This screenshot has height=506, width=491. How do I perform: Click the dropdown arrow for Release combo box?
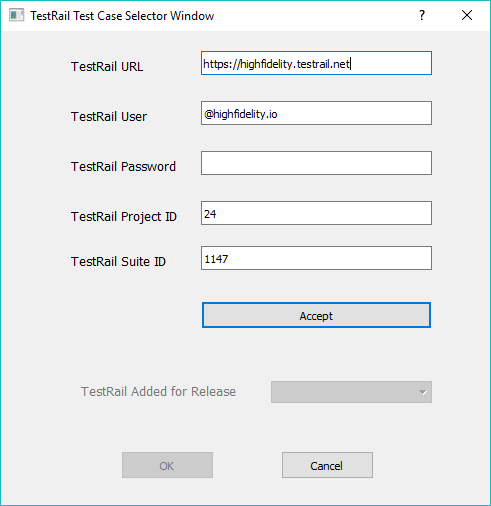pos(422,392)
